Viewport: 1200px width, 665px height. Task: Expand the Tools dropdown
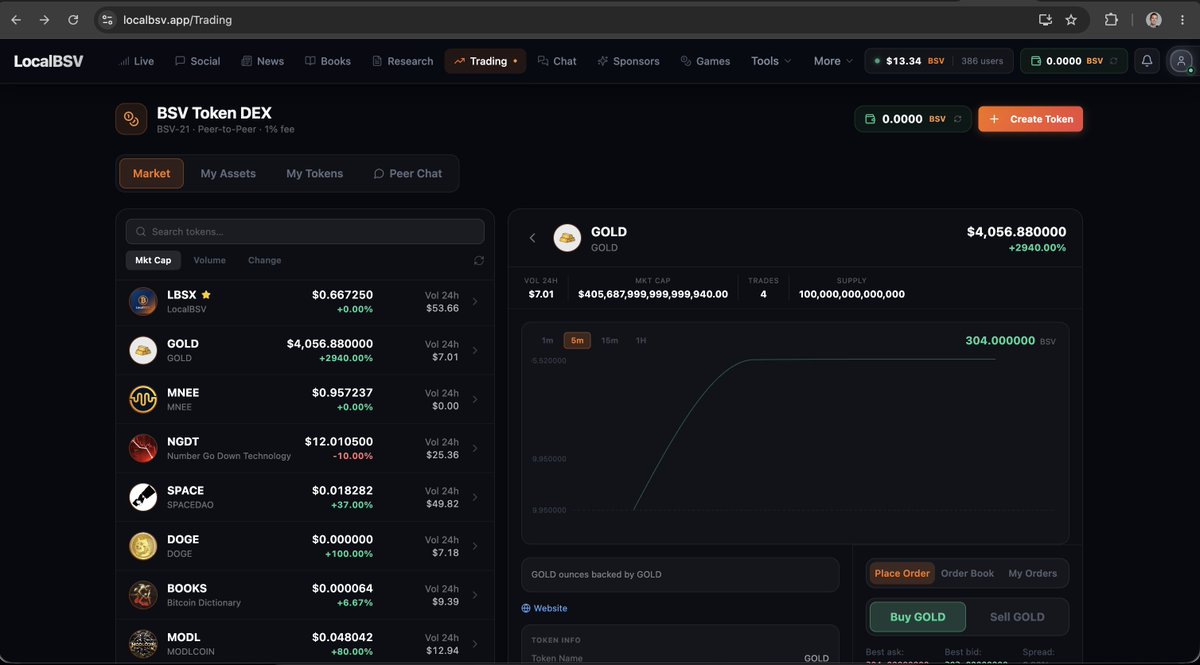point(771,61)
